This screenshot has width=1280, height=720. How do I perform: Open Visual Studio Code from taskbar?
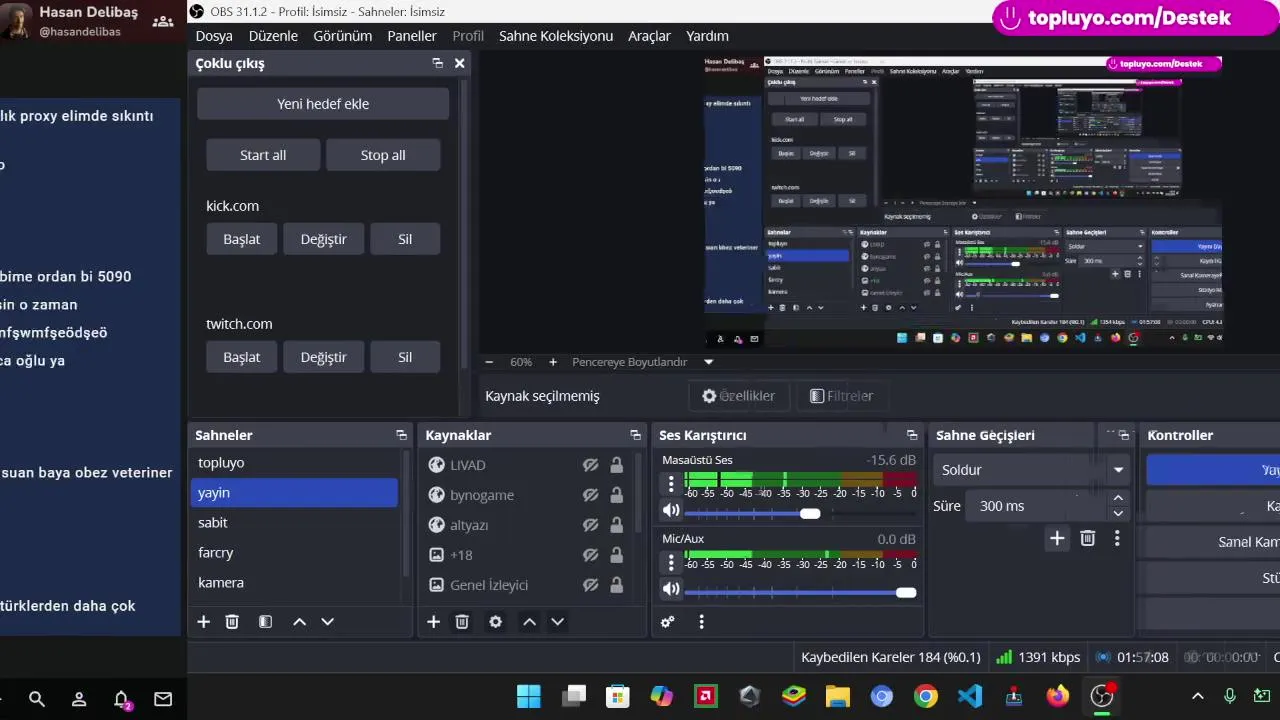click(969, 696)
